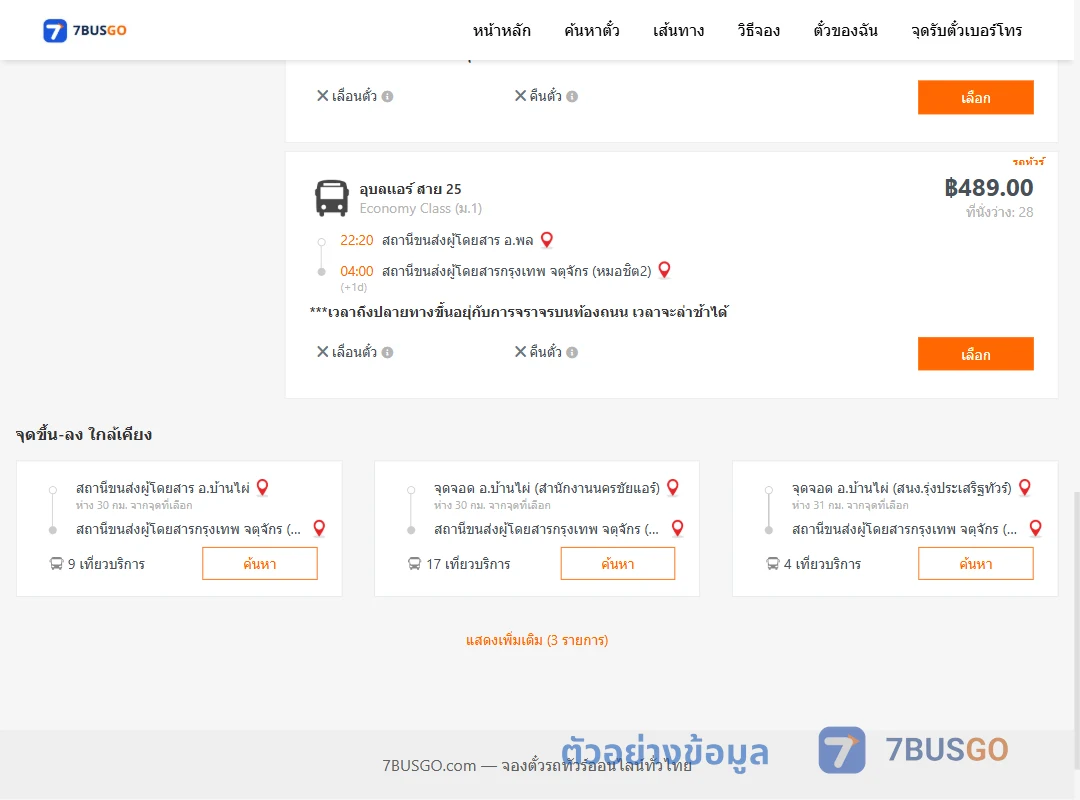This screenshot has width=1080, height=800.
Task: Open the 7BUSGO logo home link
Action: [85, 30]
